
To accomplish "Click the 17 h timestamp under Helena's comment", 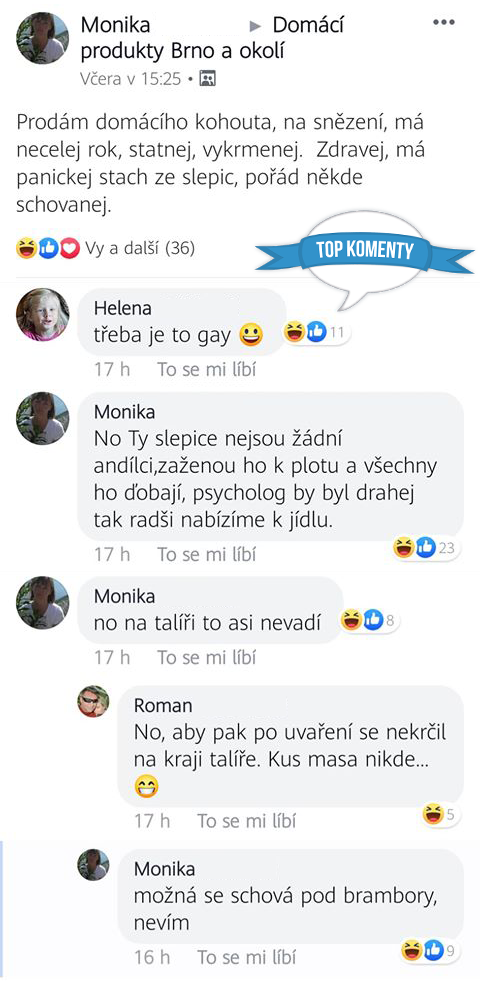I will click(x=112, y=369).
